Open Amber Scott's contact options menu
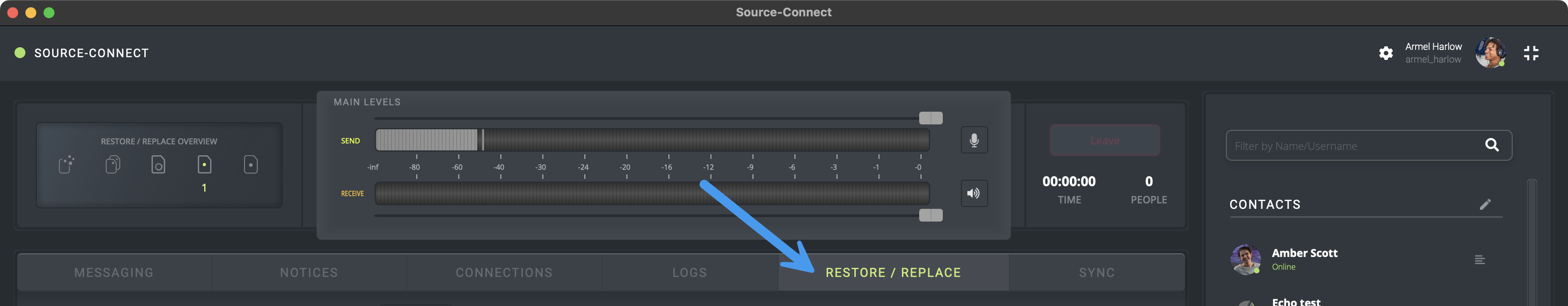1568x306 pixels. tap(1480, 260)
